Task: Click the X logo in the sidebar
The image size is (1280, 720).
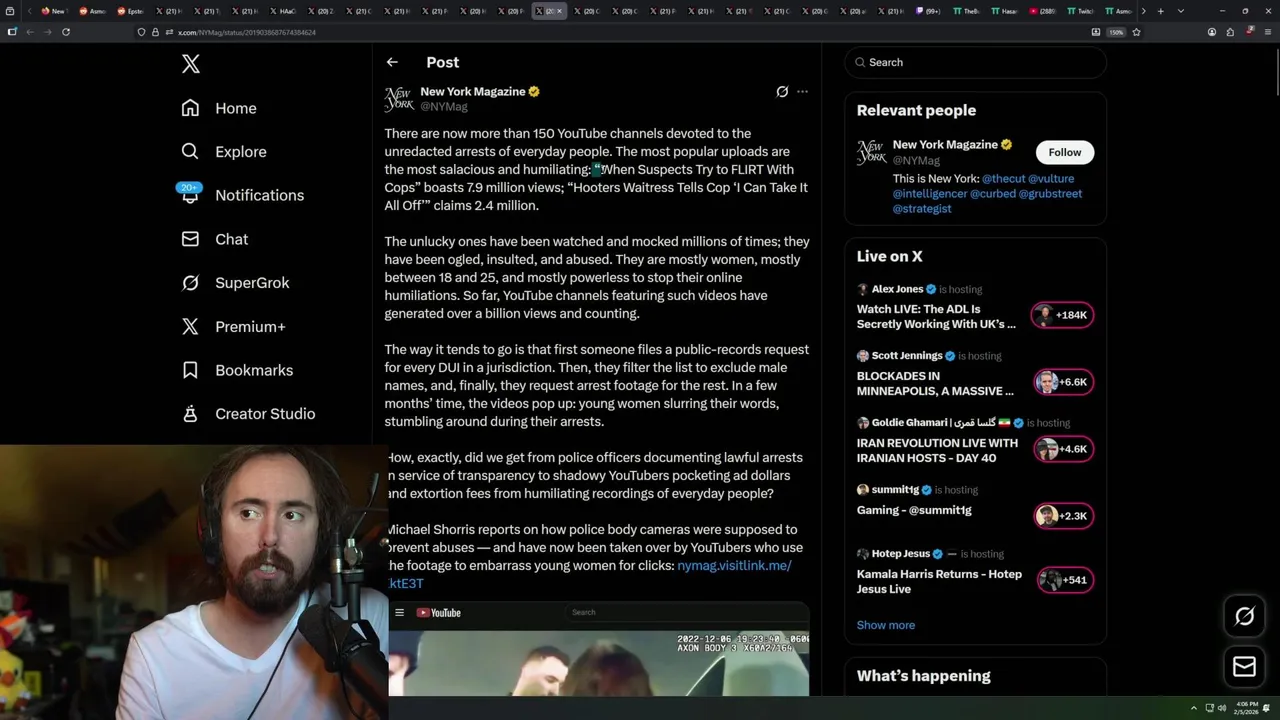Action: 191,64
